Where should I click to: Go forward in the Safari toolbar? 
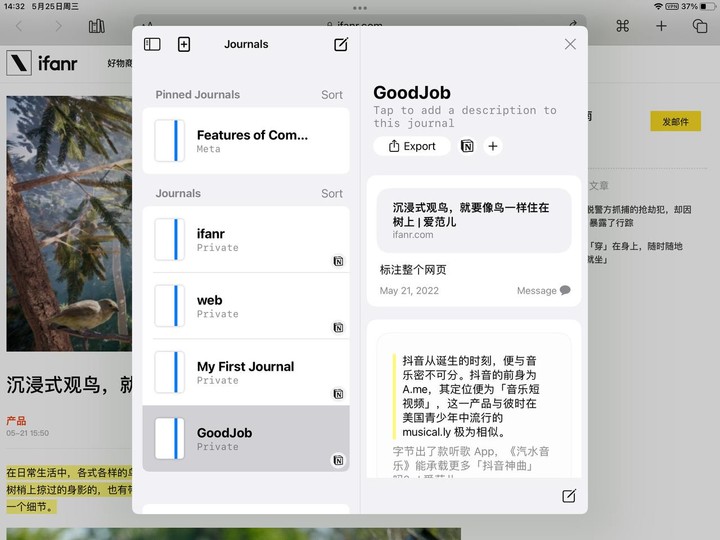tap(58, 26)
